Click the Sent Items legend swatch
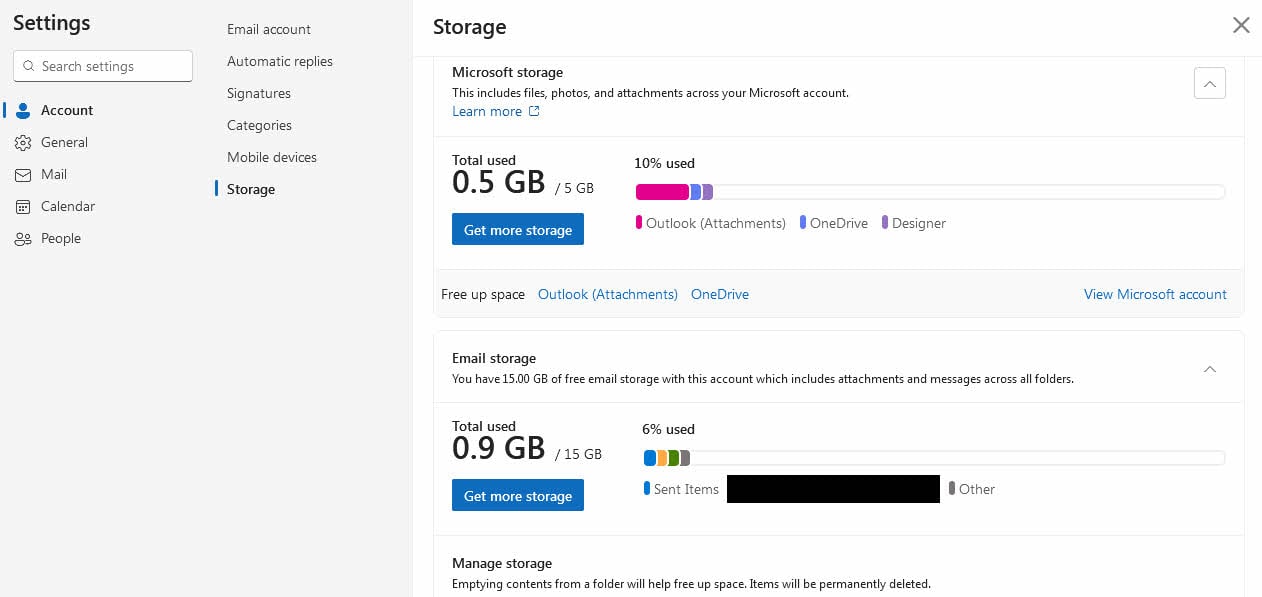Viewport: 1262px width, 597px height. click(647, 489)
